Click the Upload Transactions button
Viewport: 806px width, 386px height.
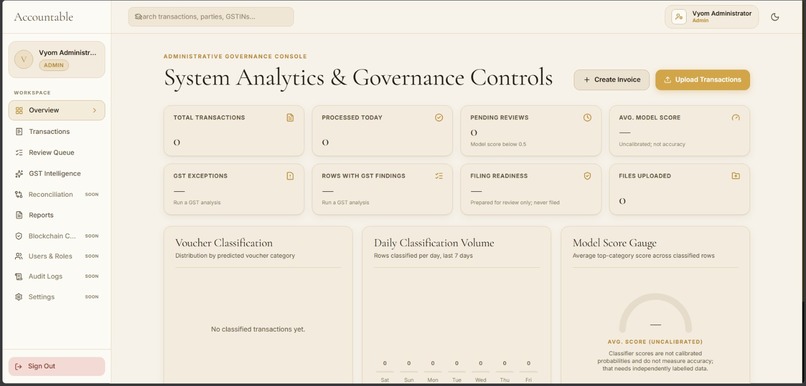[x=702, y=80]
